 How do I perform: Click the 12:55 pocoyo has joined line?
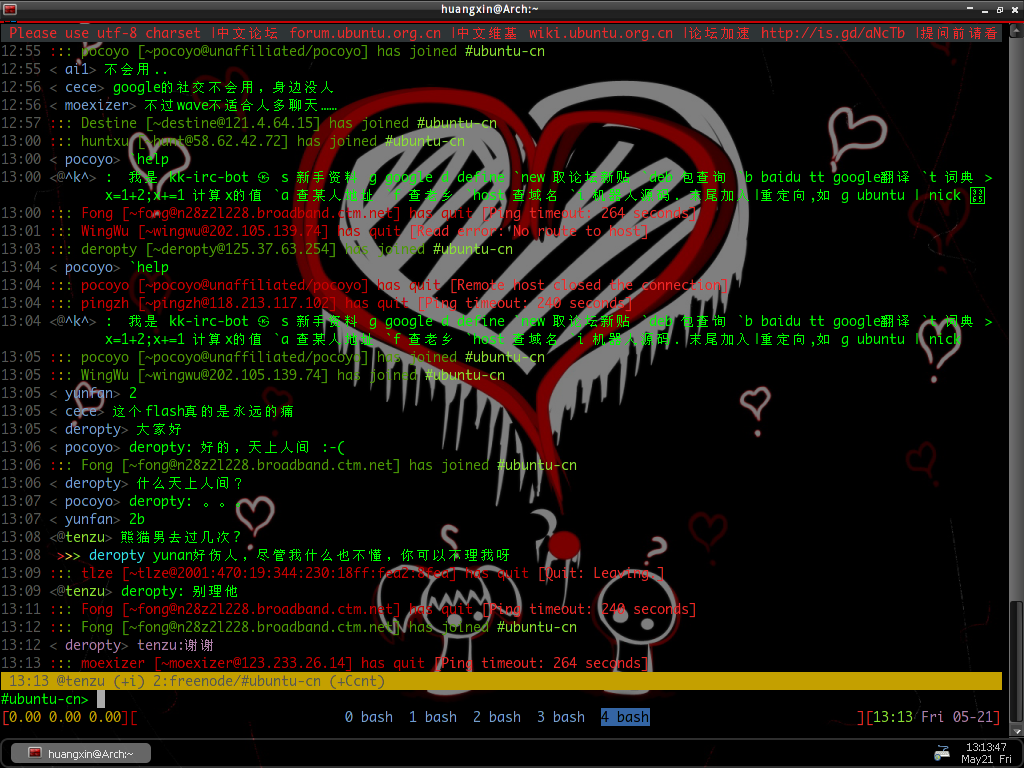(x=273, y=51)
